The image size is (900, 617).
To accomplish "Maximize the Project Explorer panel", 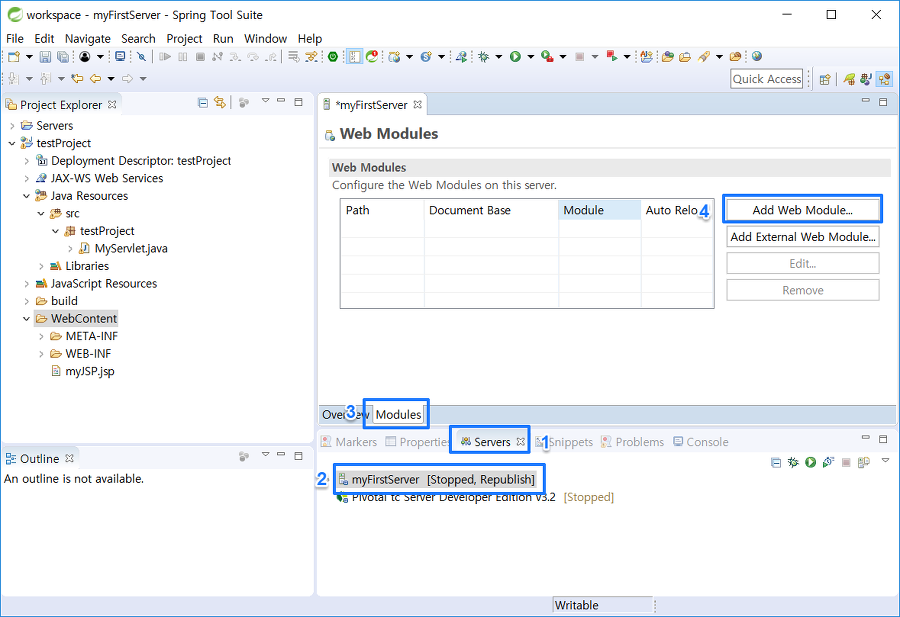I will 298,102.
